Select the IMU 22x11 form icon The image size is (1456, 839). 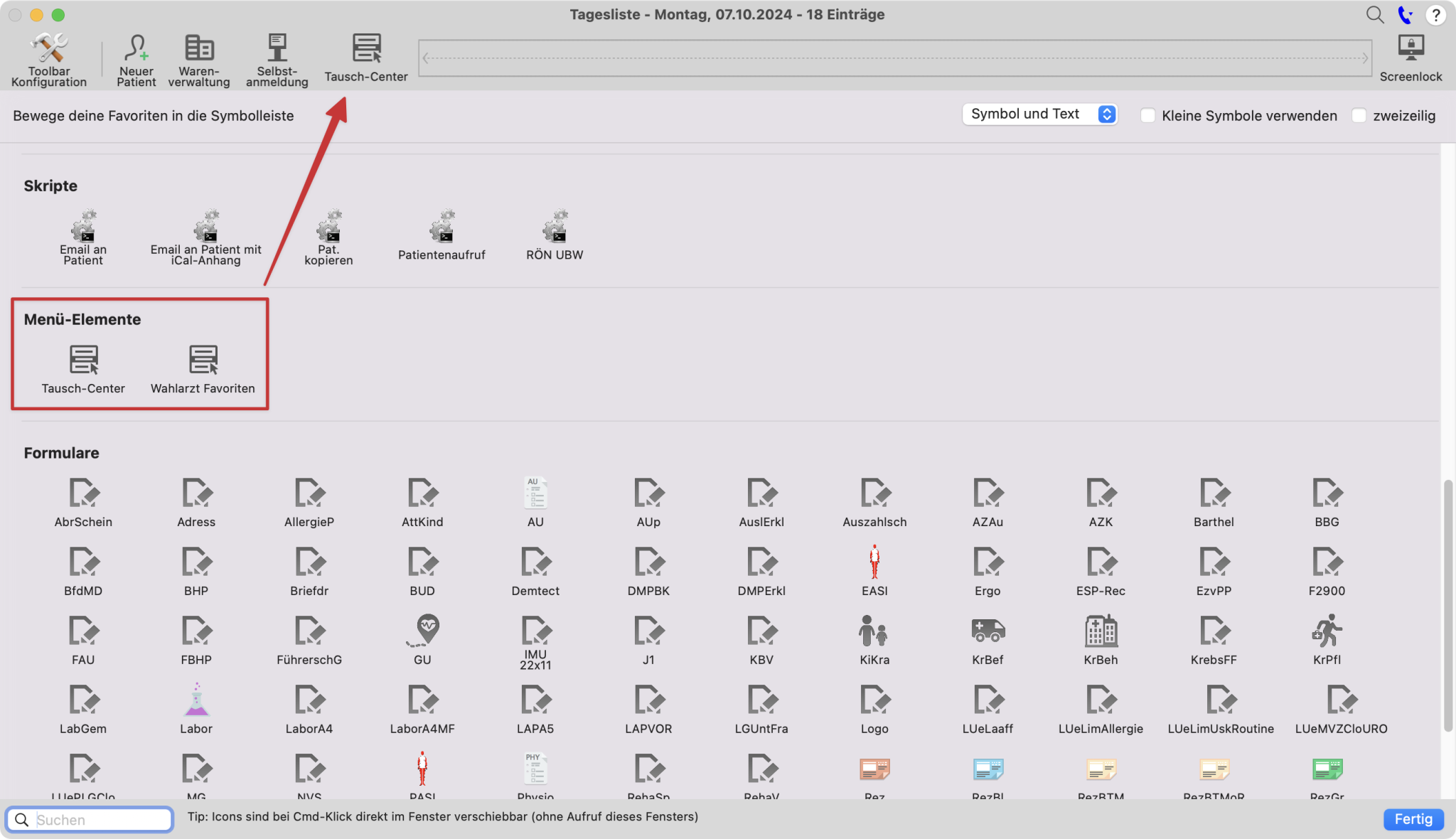[x=535, y=643]
